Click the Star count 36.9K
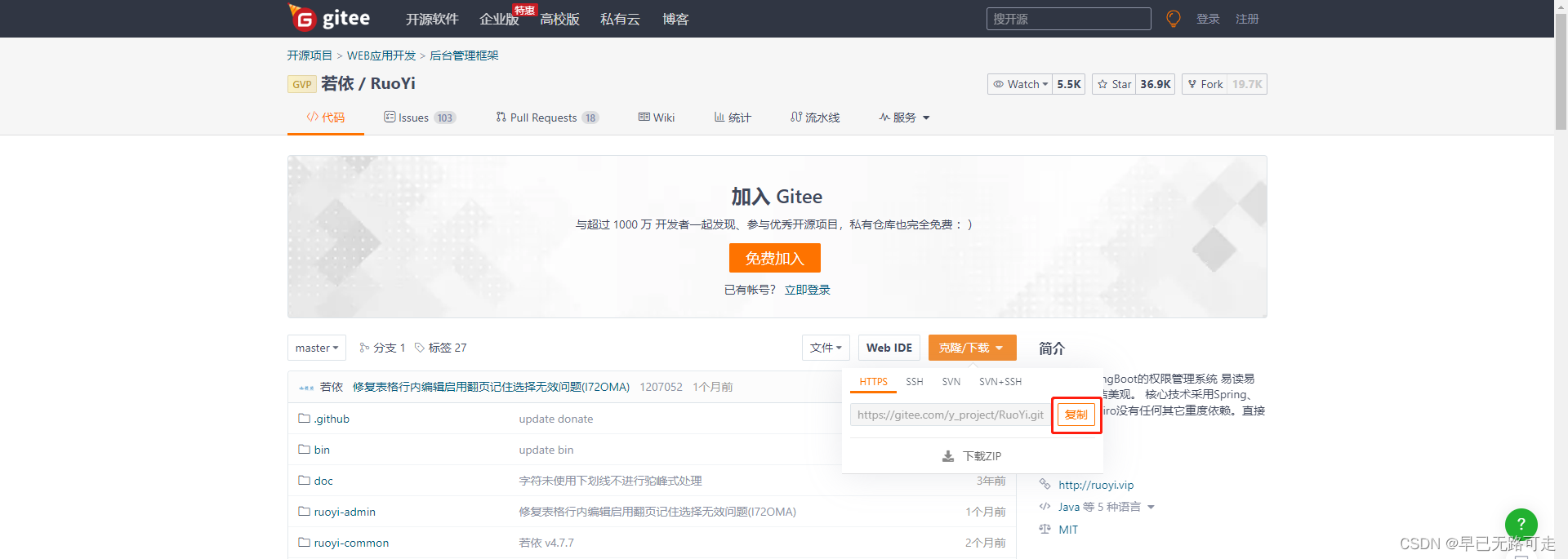The image size is (1568, 559). click(x=1156, y=84)
